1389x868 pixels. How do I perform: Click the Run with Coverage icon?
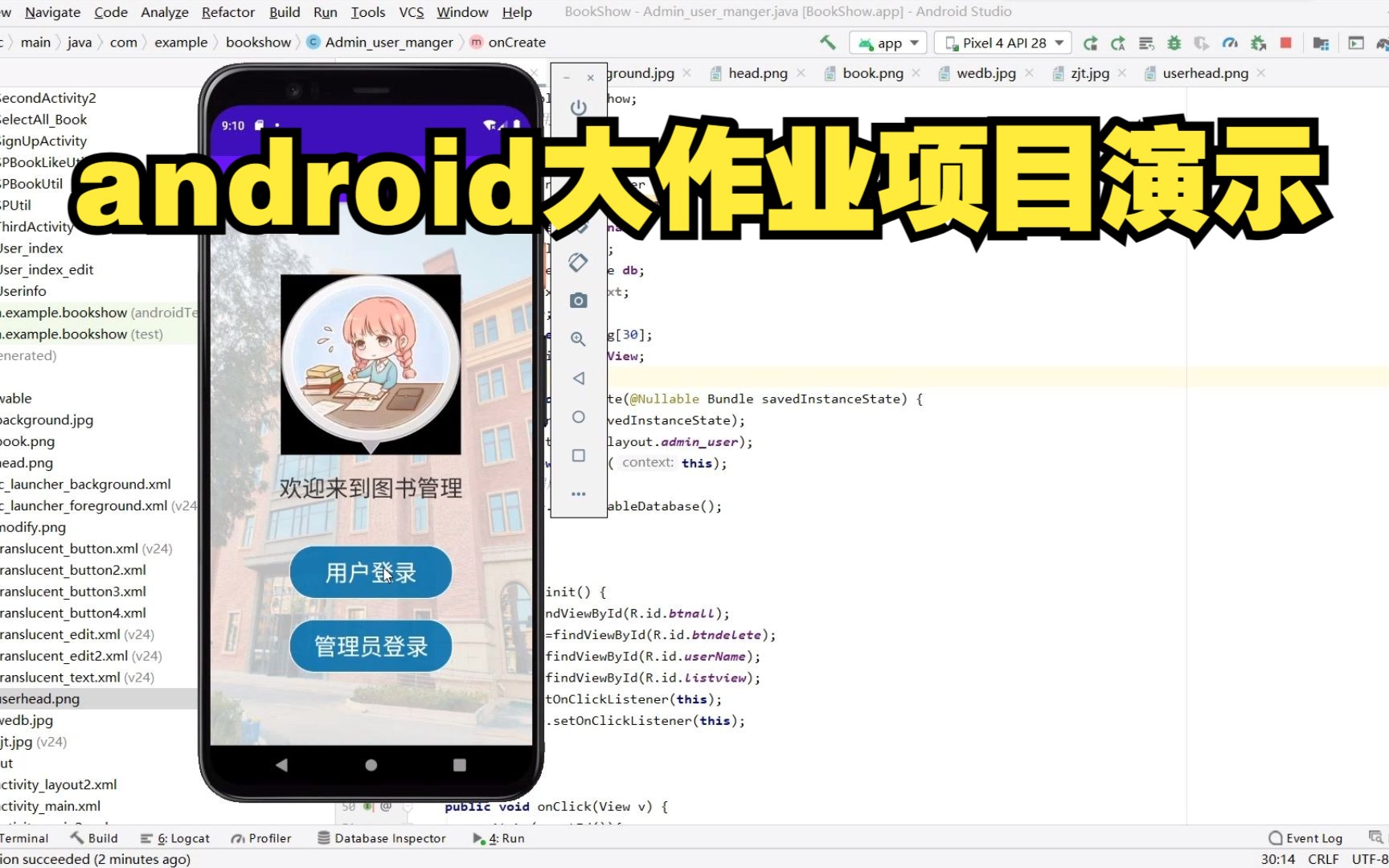1202,43
